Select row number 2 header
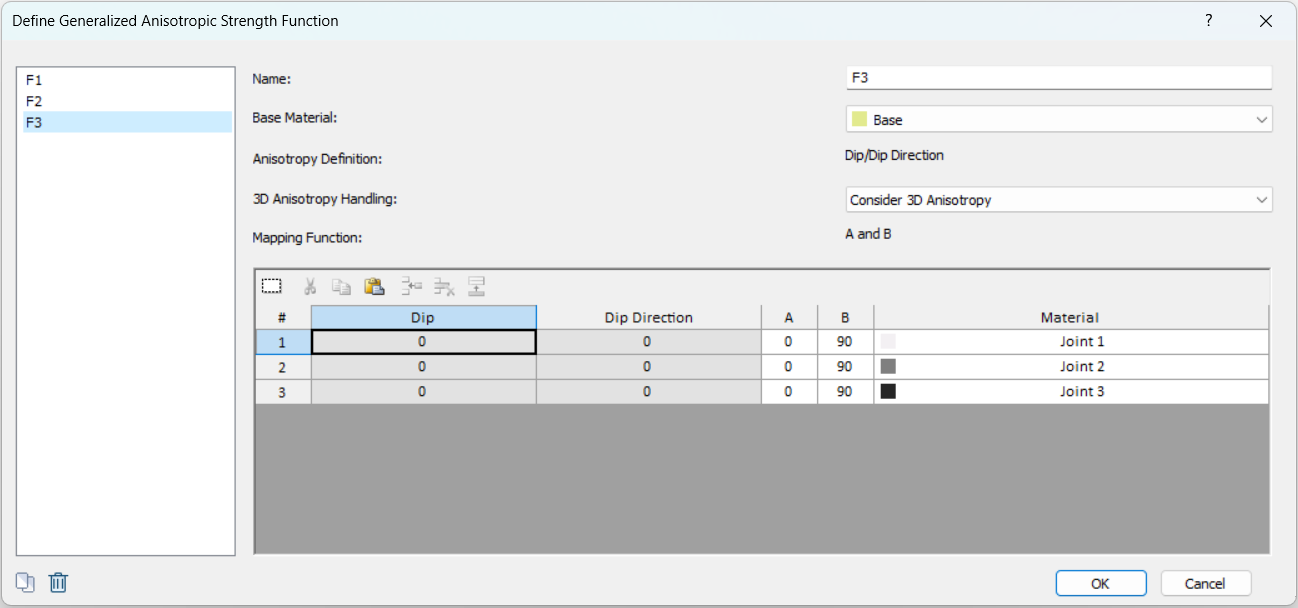Screen dimensions: 1298x608 click(282, 367)
